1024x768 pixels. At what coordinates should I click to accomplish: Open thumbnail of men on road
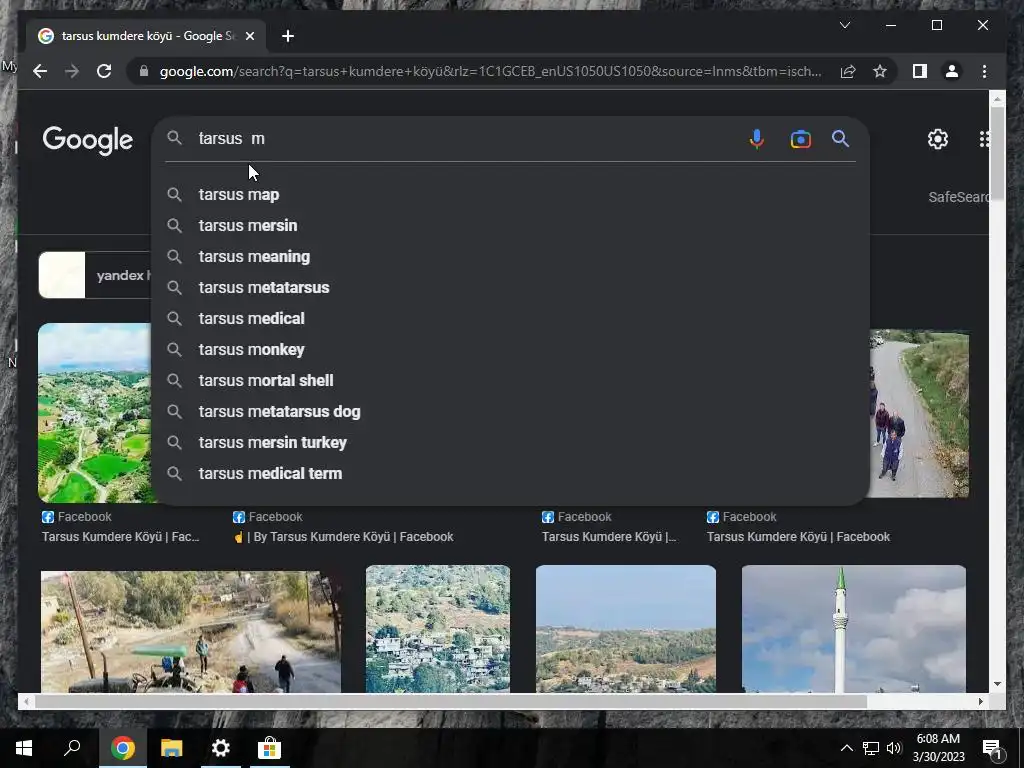(919, 413)
